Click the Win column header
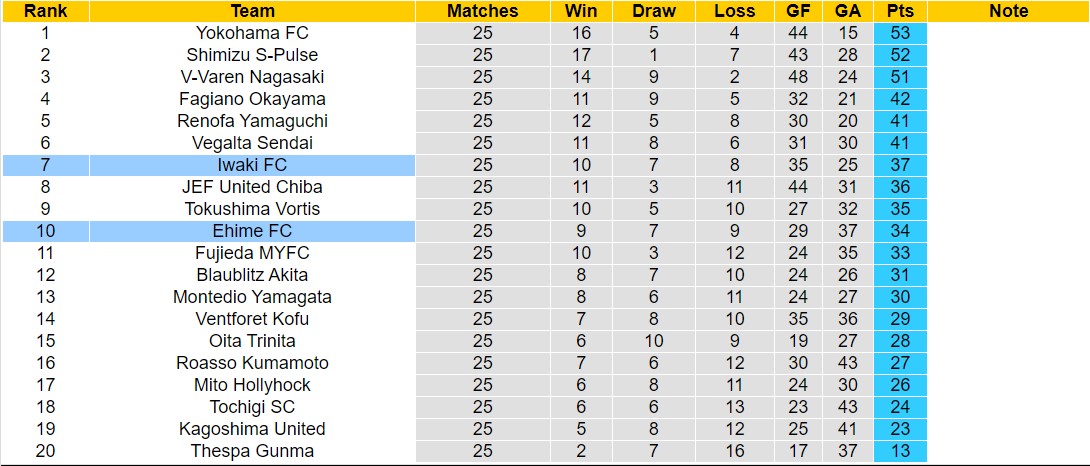 click(581, 11)
